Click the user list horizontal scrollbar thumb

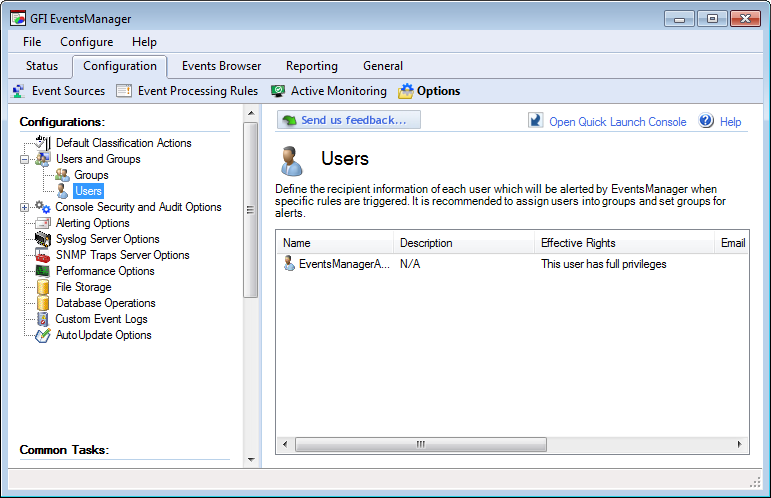click(x=420, y=444)
